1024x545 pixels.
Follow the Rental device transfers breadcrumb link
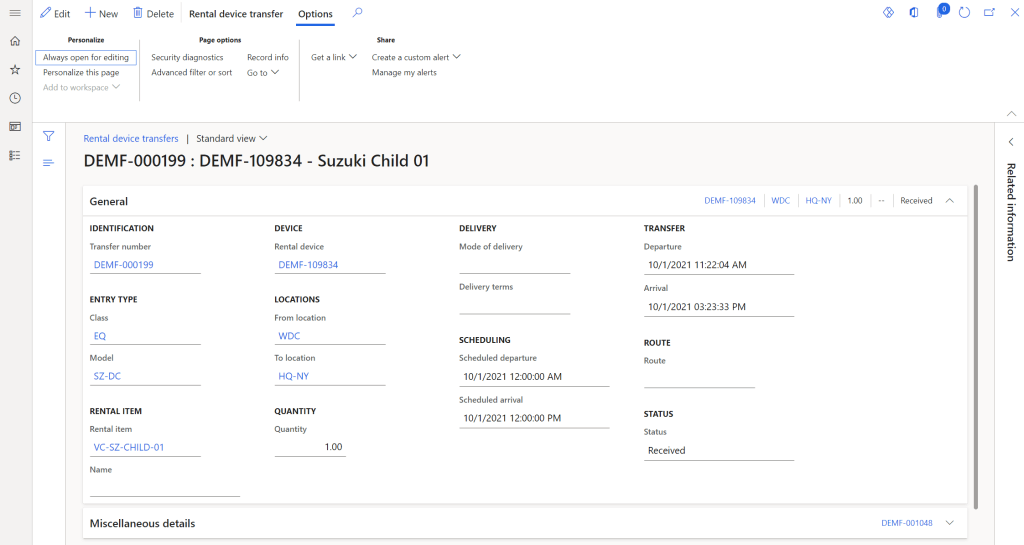[x=131, y=139]
